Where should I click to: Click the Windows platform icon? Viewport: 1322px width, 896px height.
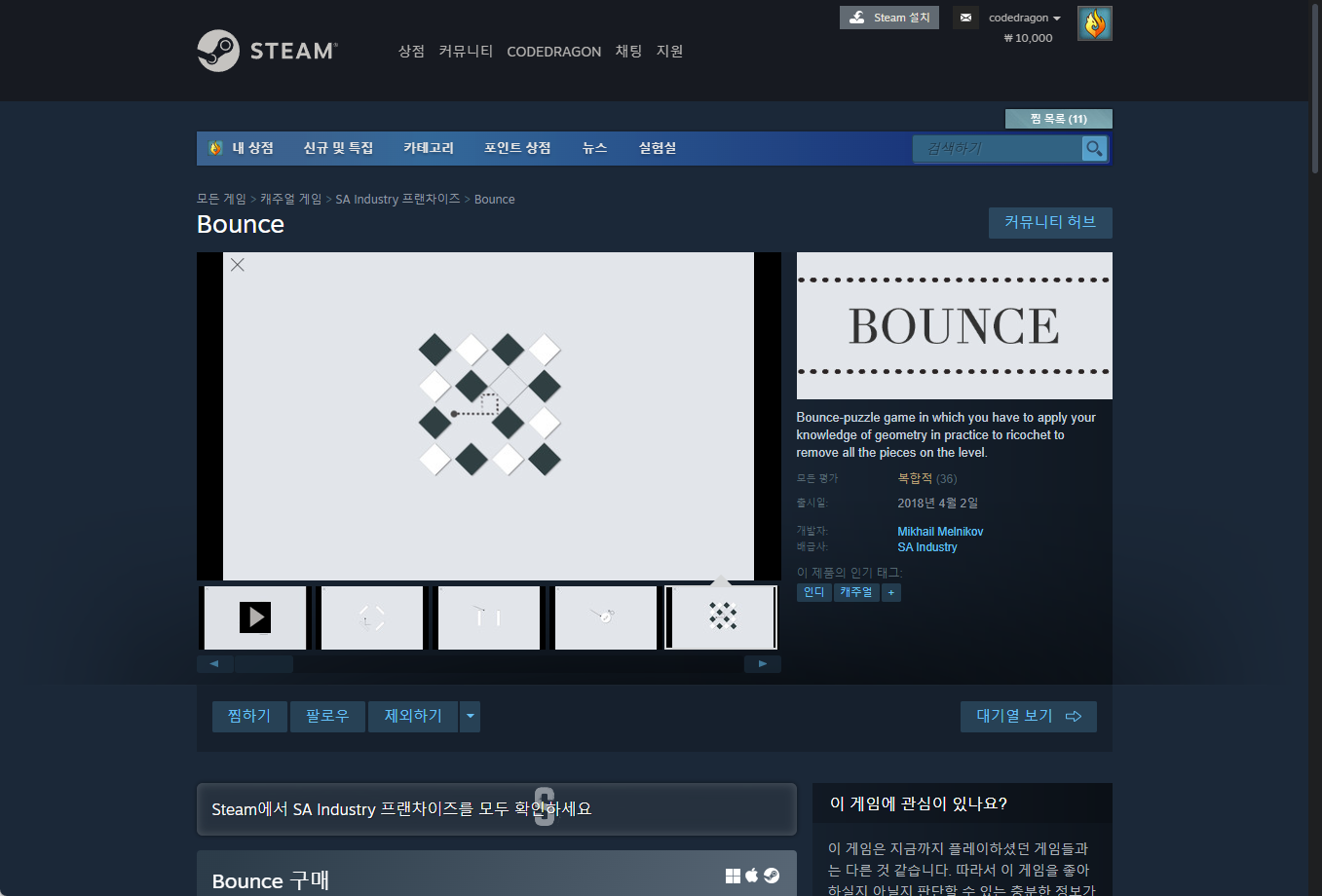[733, 876]
